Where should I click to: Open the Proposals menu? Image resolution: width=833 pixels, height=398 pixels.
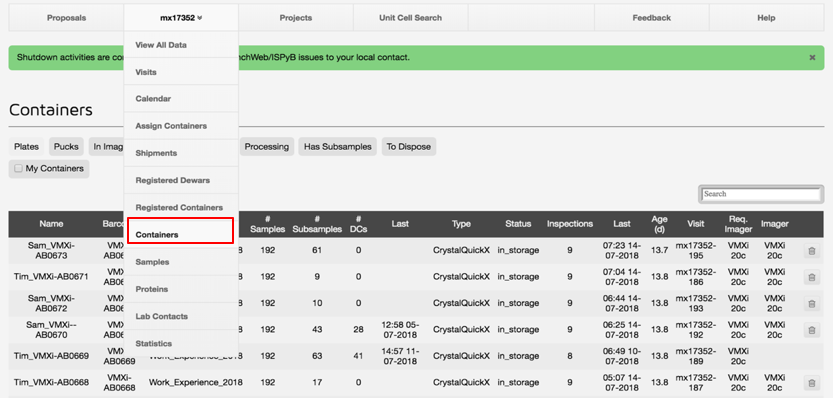tap(66, 18)
